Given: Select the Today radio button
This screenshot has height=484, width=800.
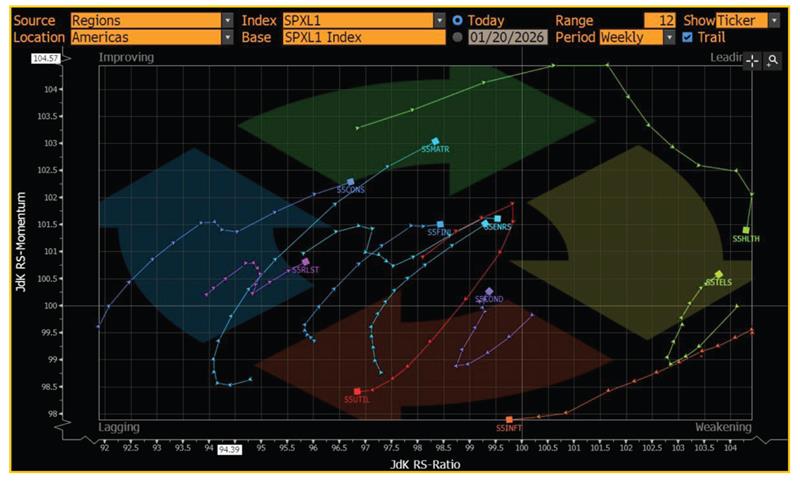Looking at the screenshot, I should (458, 20).
